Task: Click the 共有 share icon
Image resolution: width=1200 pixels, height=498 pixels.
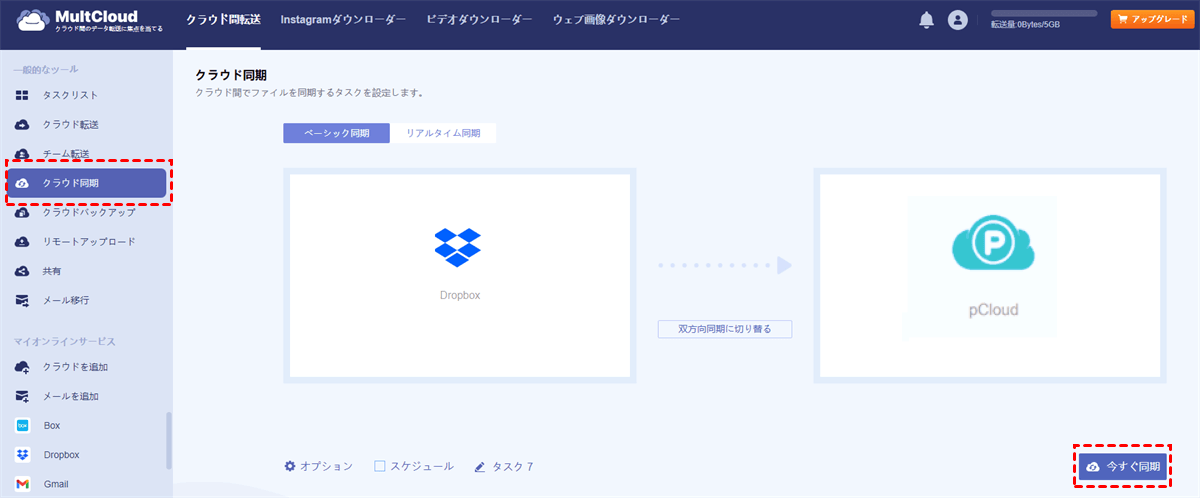Action: click(x=22, y=271)
